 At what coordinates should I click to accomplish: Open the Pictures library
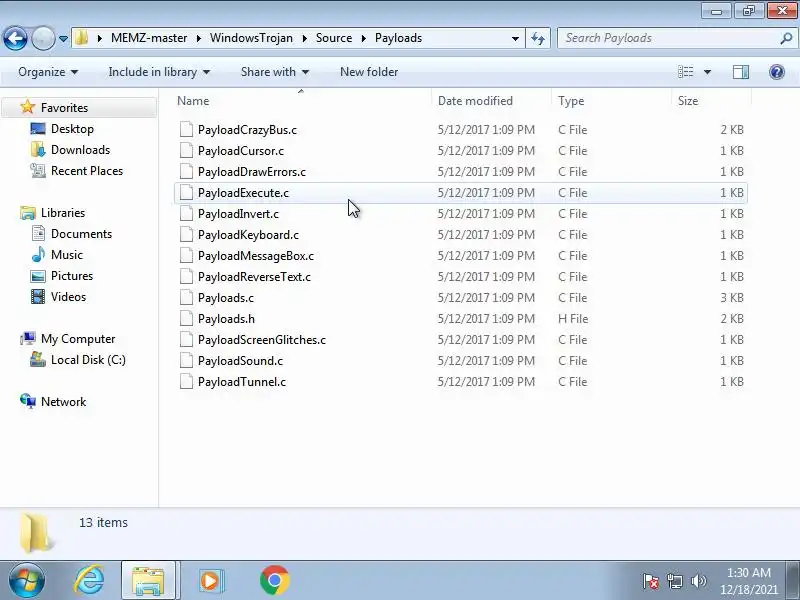coord(71,276)
